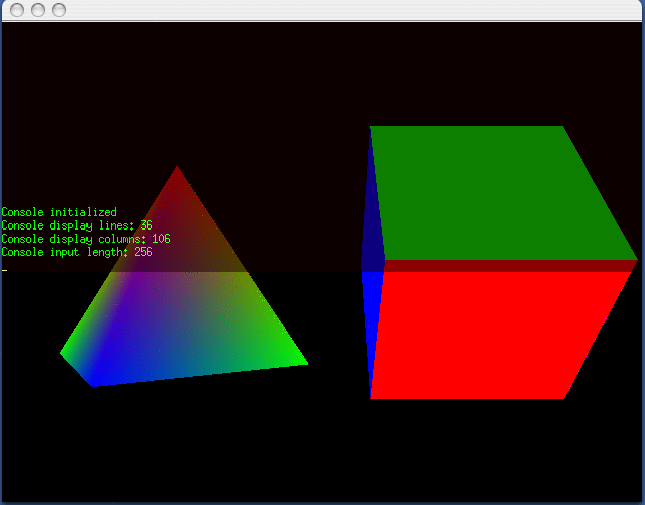Click the green left edge of pyramid
This screenshot has width=645, height=505.
coord(80,338)
